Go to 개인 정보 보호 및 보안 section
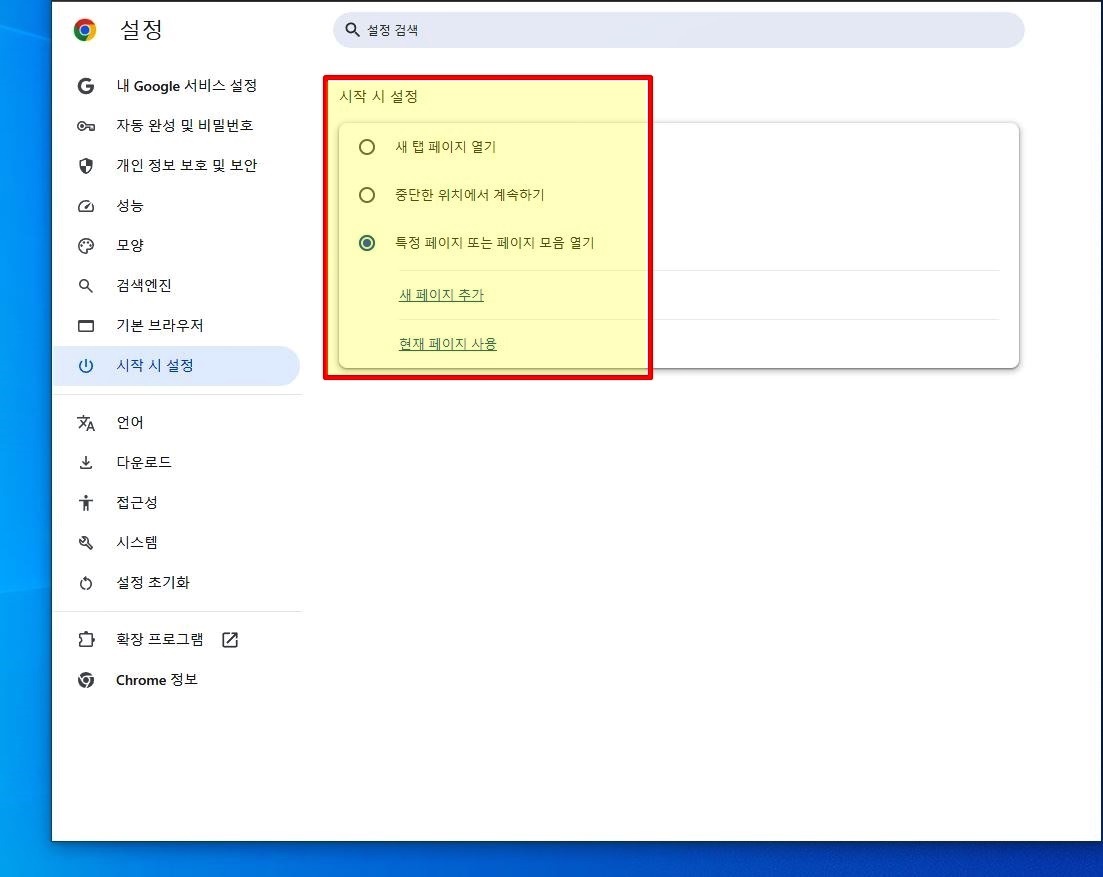The height and width of the screenshot is (877, 1103). point(177,166)
